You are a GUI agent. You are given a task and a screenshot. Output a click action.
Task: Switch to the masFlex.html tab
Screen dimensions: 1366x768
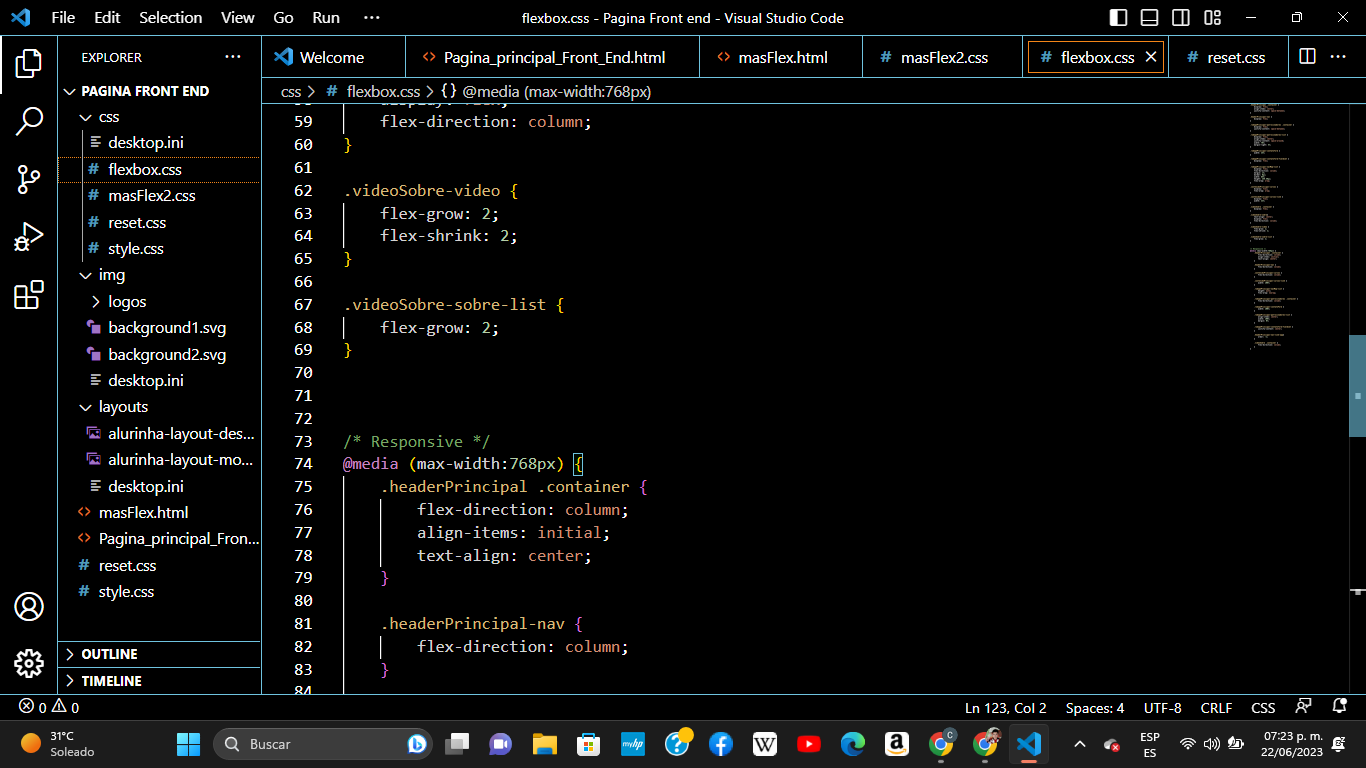pyautogui.click(x=781, y=57)
